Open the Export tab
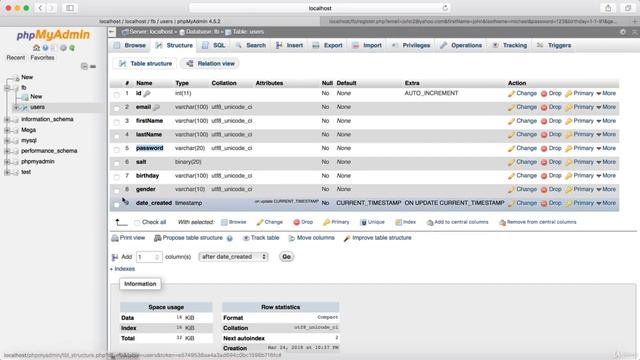 click(x=328, y=45)
